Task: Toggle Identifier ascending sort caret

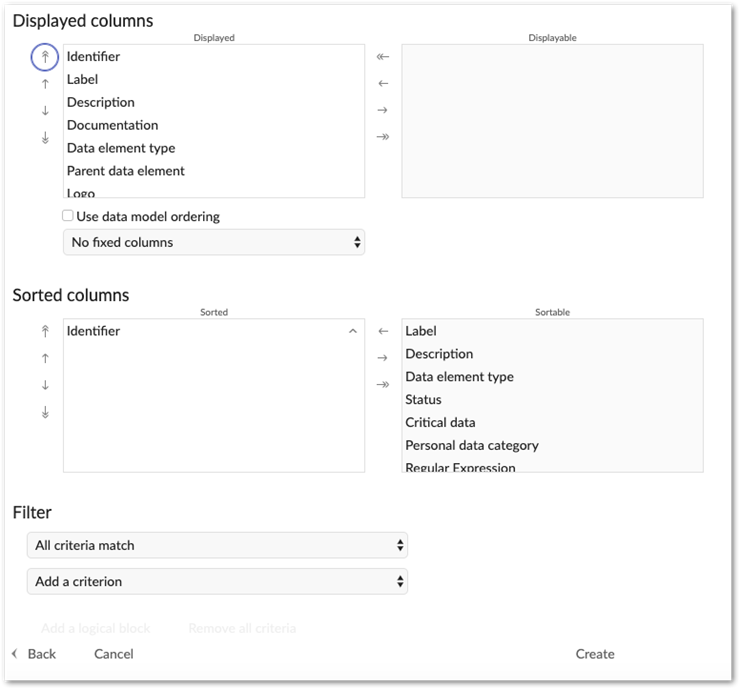Action: 352,331
